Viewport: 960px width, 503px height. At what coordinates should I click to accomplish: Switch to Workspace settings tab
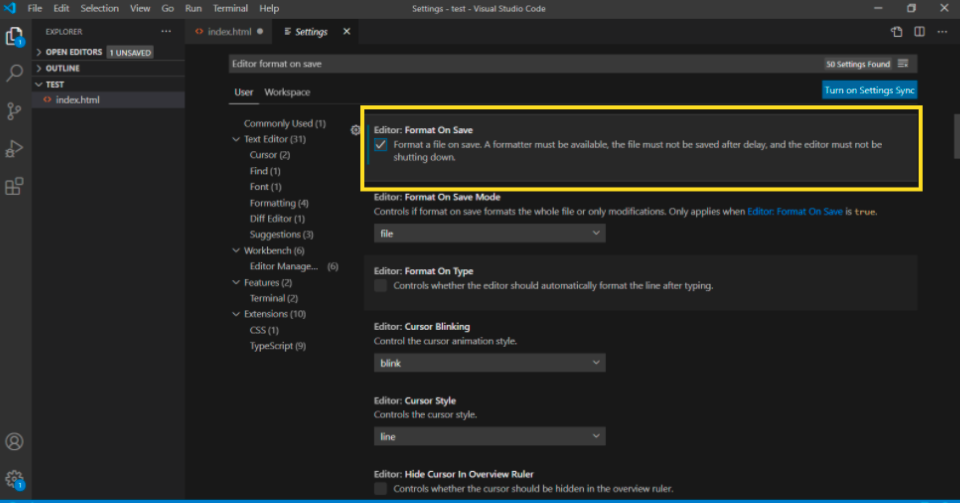coord(287,92)
